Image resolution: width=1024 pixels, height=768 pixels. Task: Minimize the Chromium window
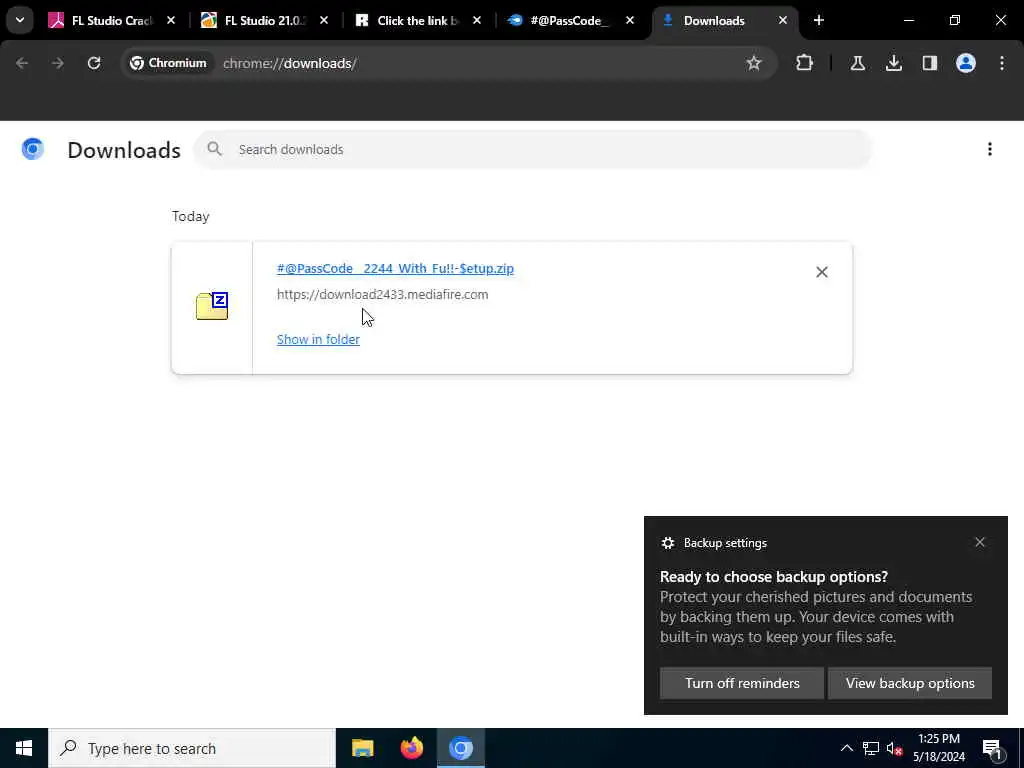click(x=908, y=21)
